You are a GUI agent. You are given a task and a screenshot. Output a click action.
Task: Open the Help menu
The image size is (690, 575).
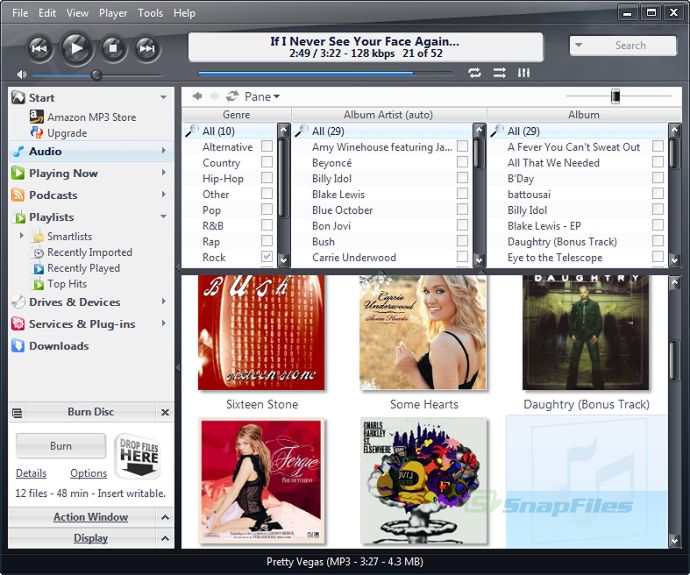[184, 13]
